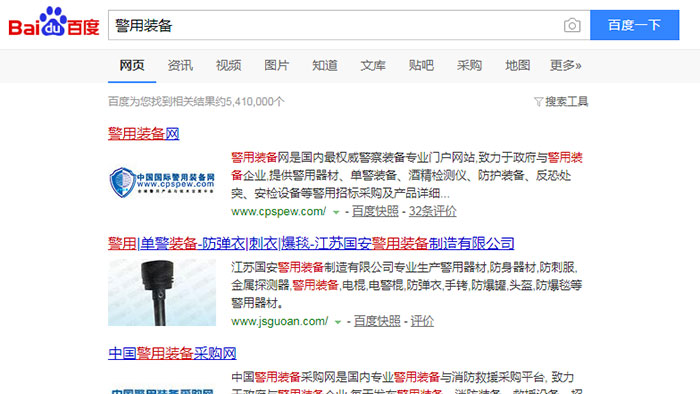Expand the green arrow beside www.jsguoan.com

pyautogui.click(x=338, y=322)
